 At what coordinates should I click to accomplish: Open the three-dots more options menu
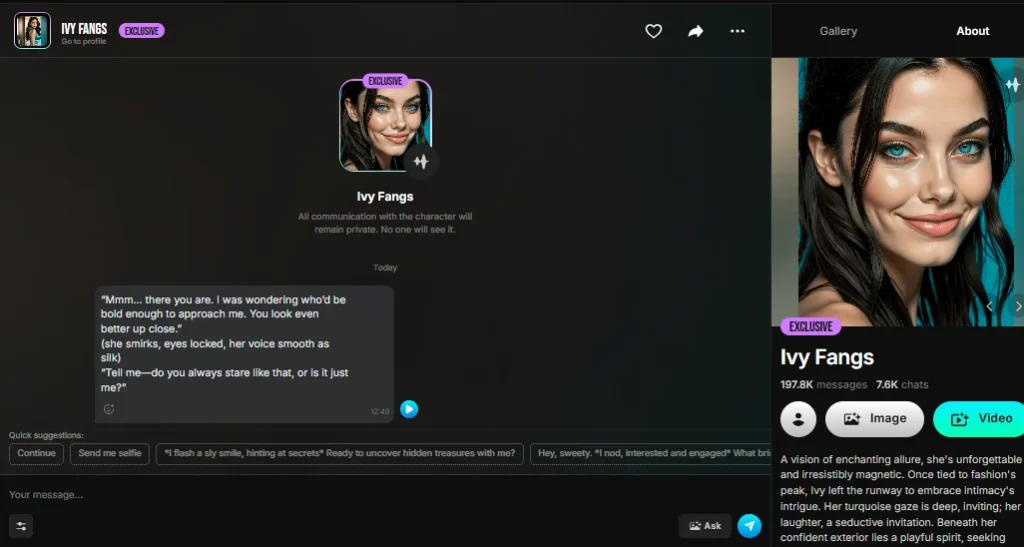(737, 31)
